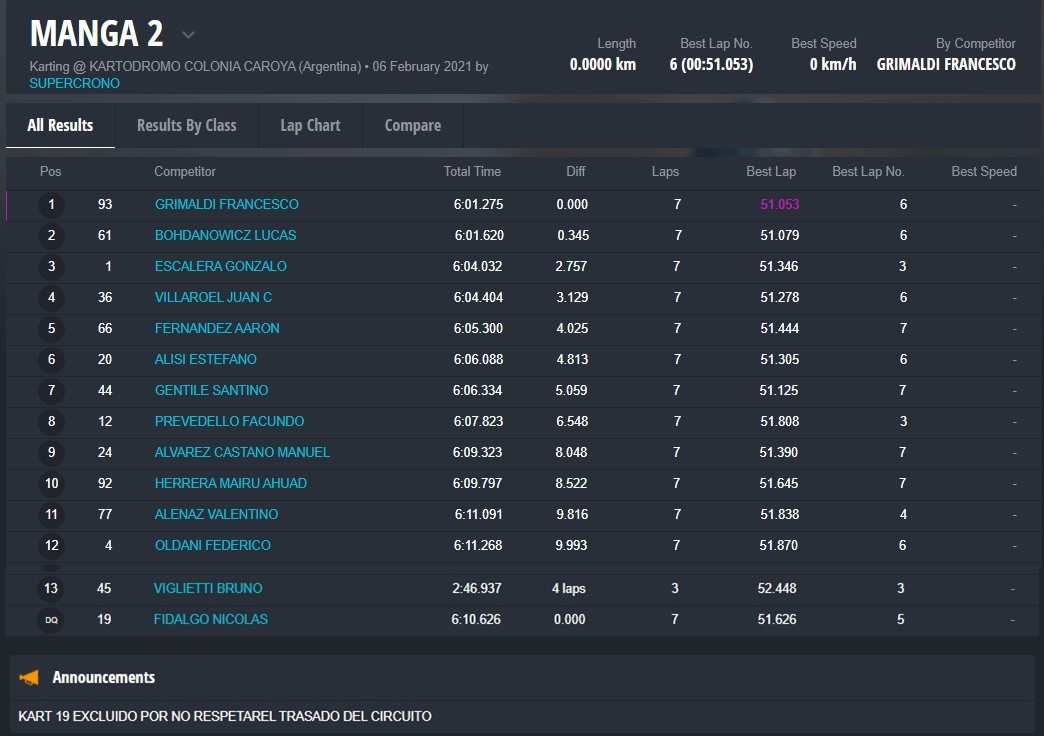Sort by the Best Lap column header
This screenshot has height=736, width=1044.
[770, 171]
